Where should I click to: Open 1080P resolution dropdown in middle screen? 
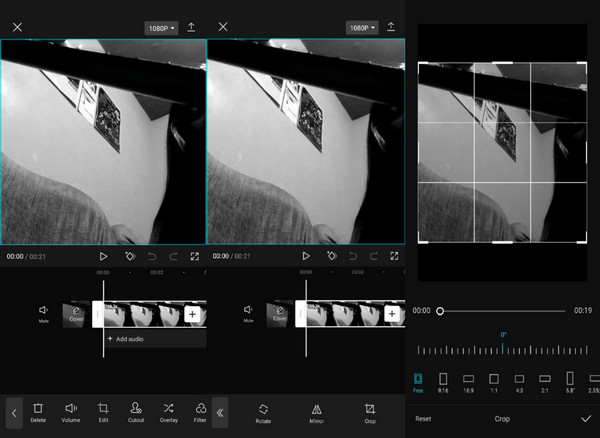(362, 28)
